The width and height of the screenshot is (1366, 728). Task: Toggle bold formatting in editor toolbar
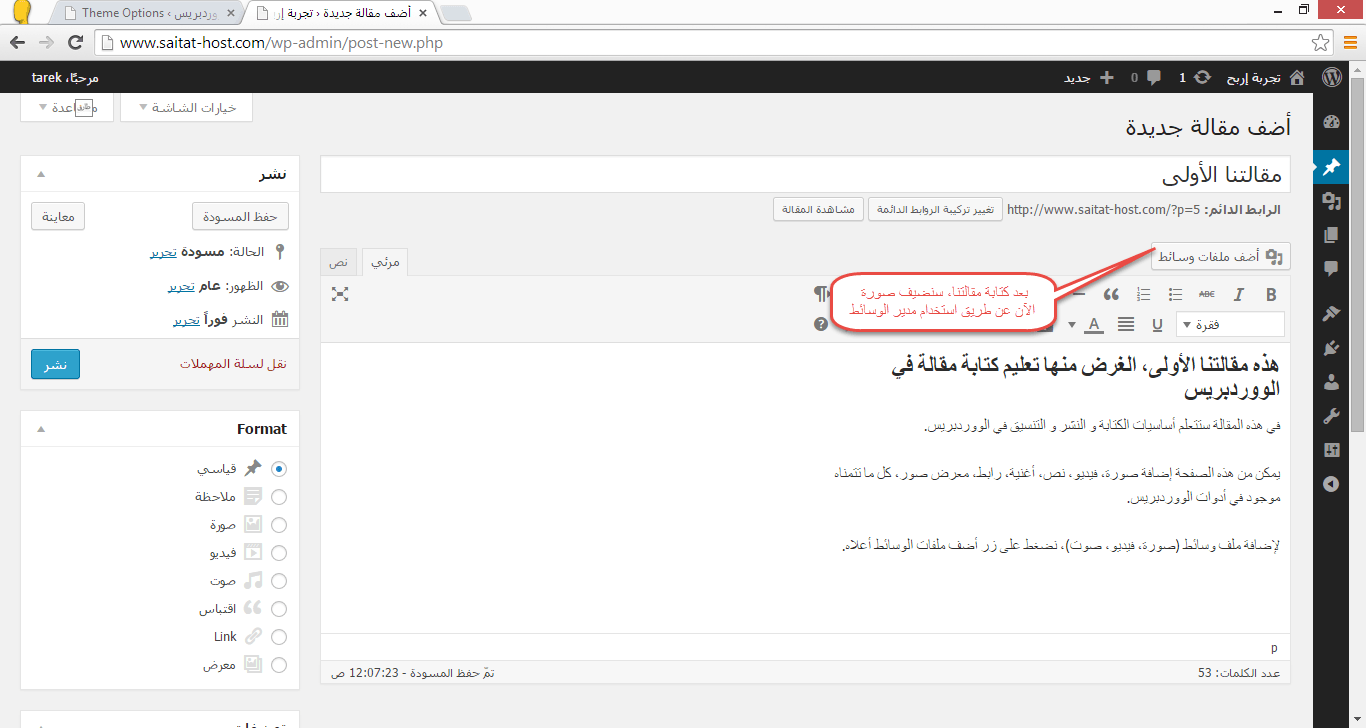click(1271, 294)
